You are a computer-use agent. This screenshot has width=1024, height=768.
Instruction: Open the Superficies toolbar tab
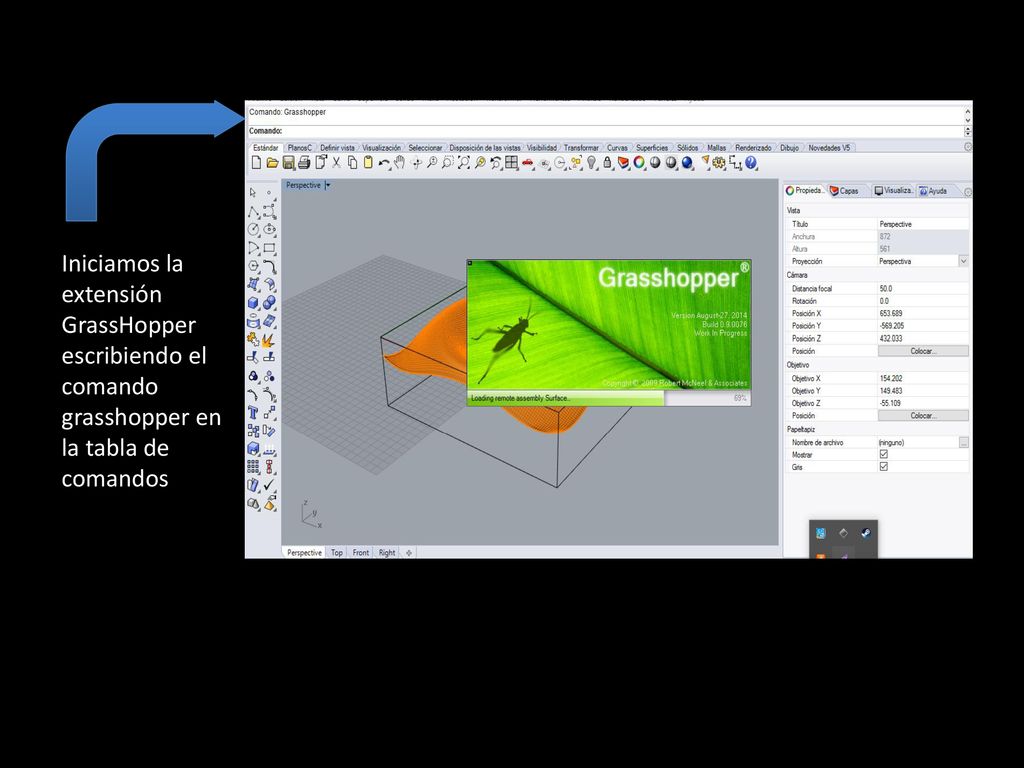coord(652,148)
